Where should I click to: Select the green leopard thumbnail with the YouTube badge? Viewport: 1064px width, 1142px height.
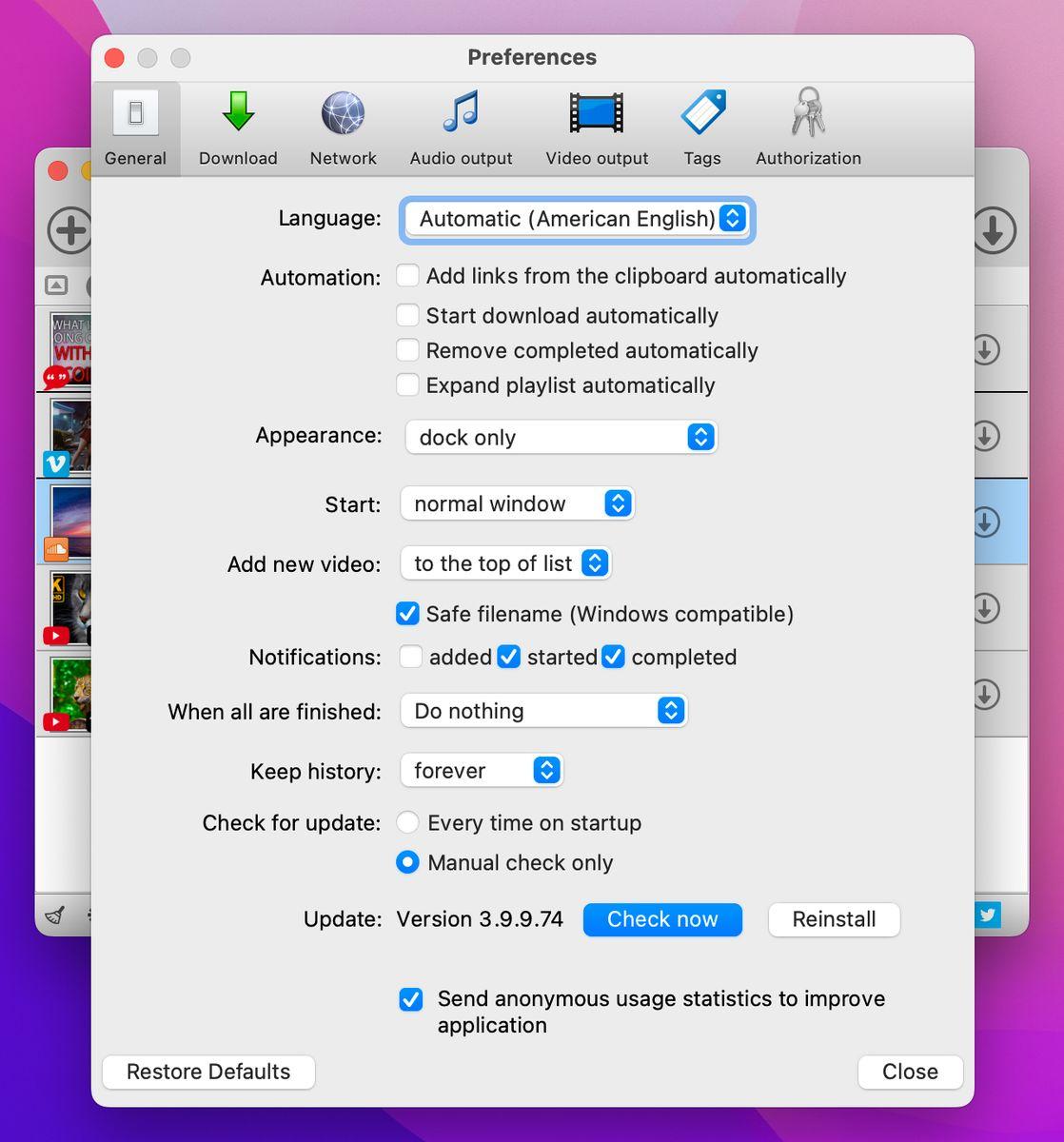click(69, 694)
